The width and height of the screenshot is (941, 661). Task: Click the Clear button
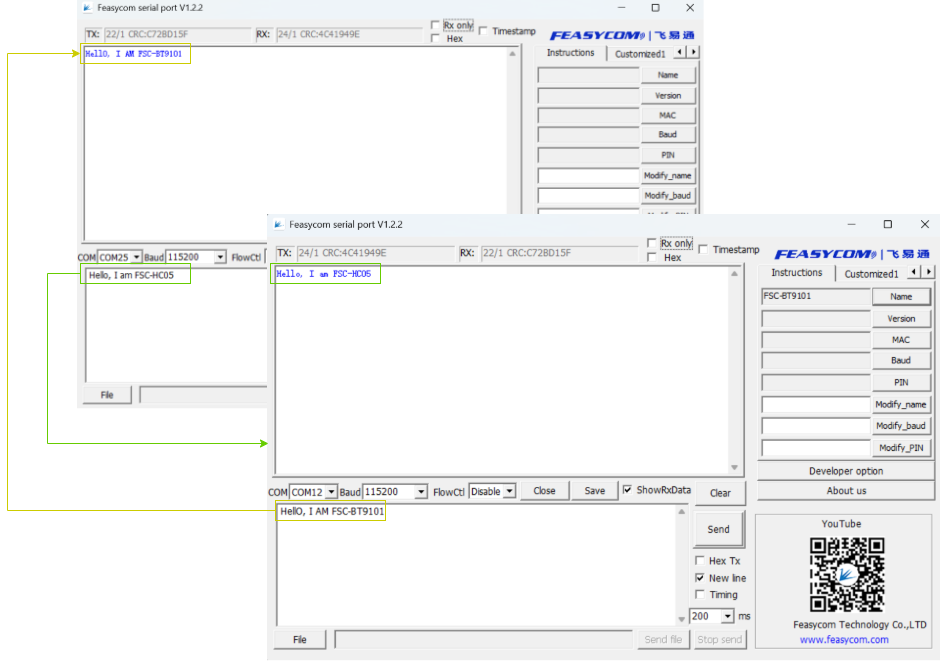click(x=719, y=492)
